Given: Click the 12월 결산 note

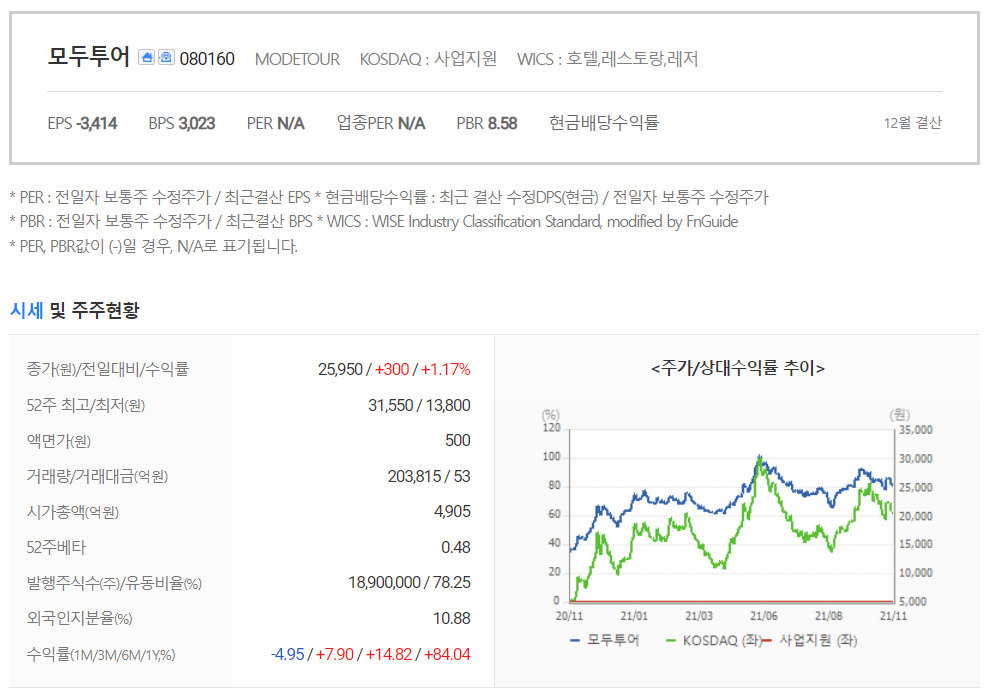Looking at the screenshot, I should pyautogui.click(x=912, y=123).
